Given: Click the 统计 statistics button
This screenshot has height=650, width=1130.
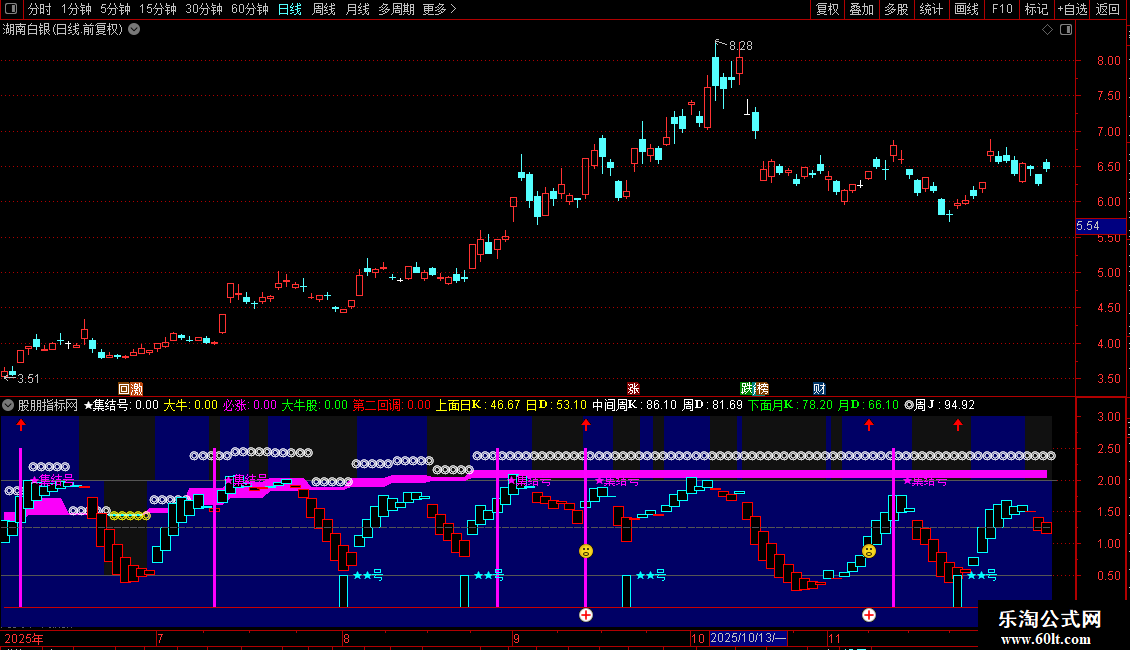Looking at the screenshot, I should coord(931,9).
